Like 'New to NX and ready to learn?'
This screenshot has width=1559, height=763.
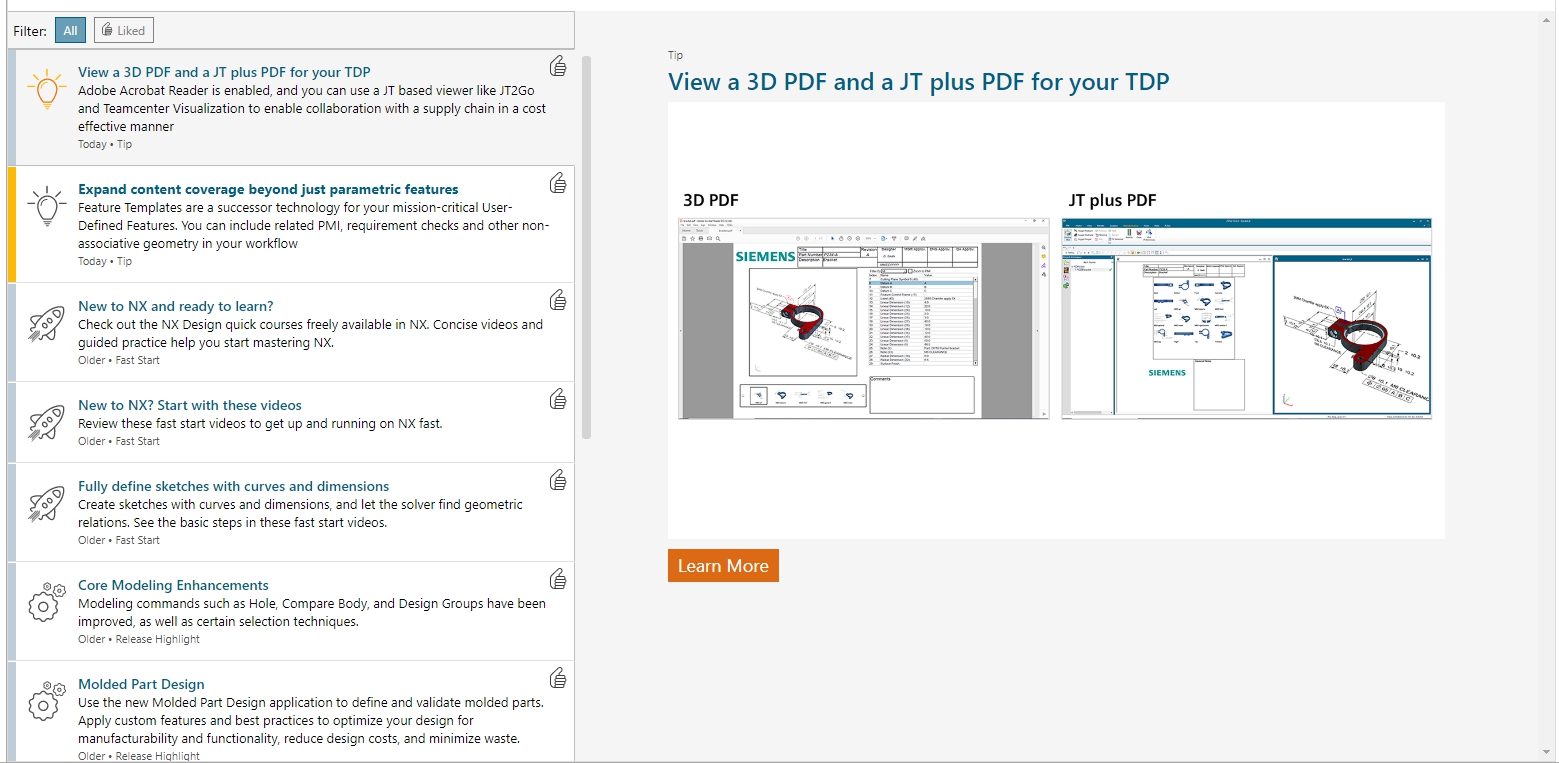[x=558, y=300]
